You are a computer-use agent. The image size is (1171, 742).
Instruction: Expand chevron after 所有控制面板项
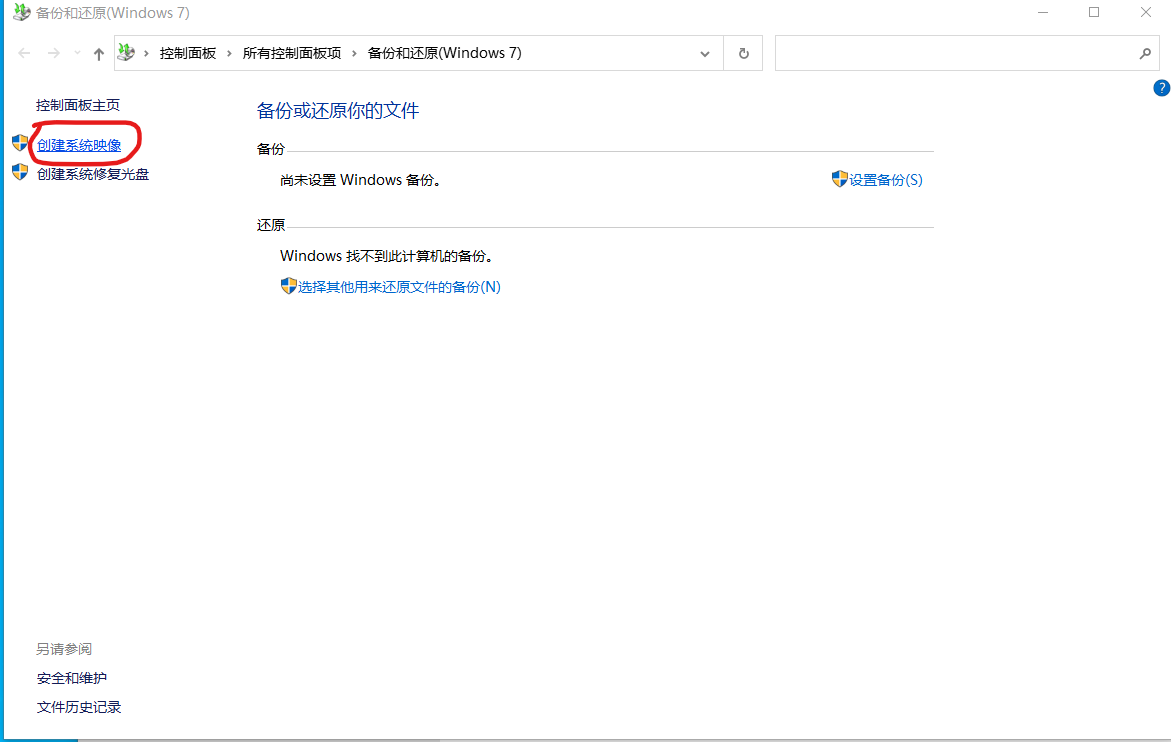[354, 53]
